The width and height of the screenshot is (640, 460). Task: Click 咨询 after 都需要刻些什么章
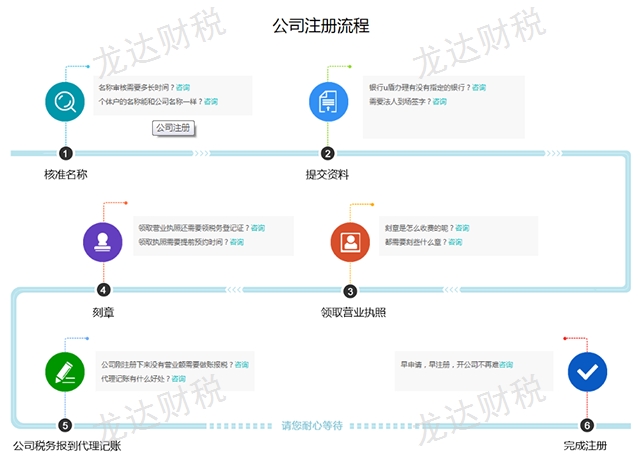(455, 242)
